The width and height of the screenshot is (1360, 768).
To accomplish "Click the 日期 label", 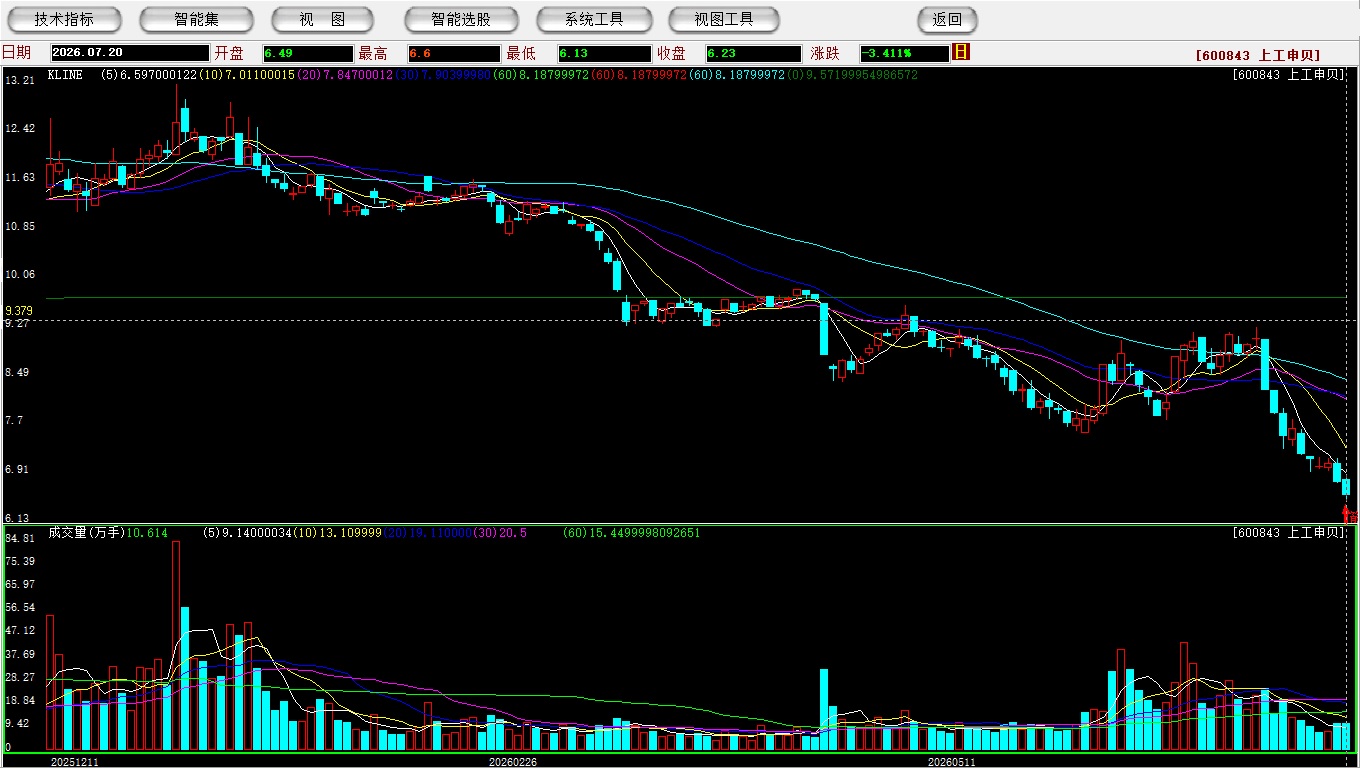I will 16,53.
